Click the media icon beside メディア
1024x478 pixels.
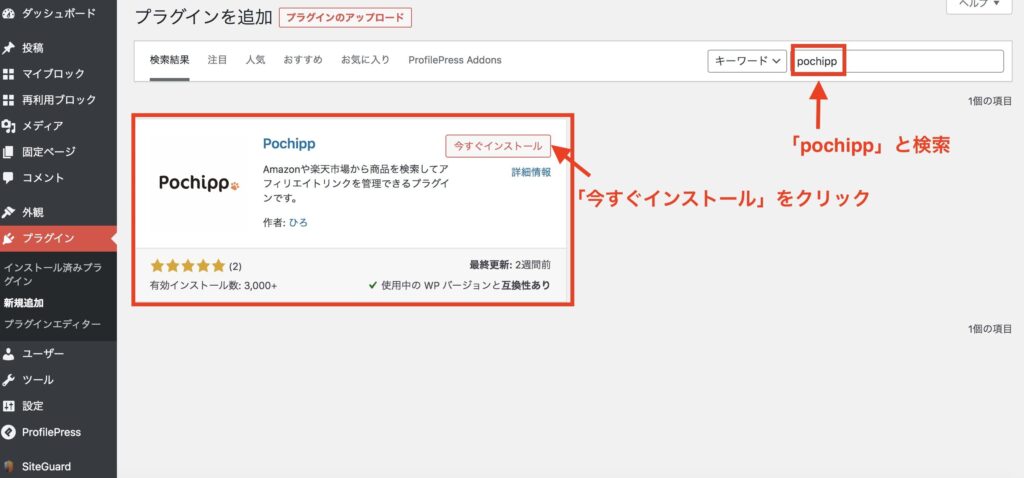8,126
